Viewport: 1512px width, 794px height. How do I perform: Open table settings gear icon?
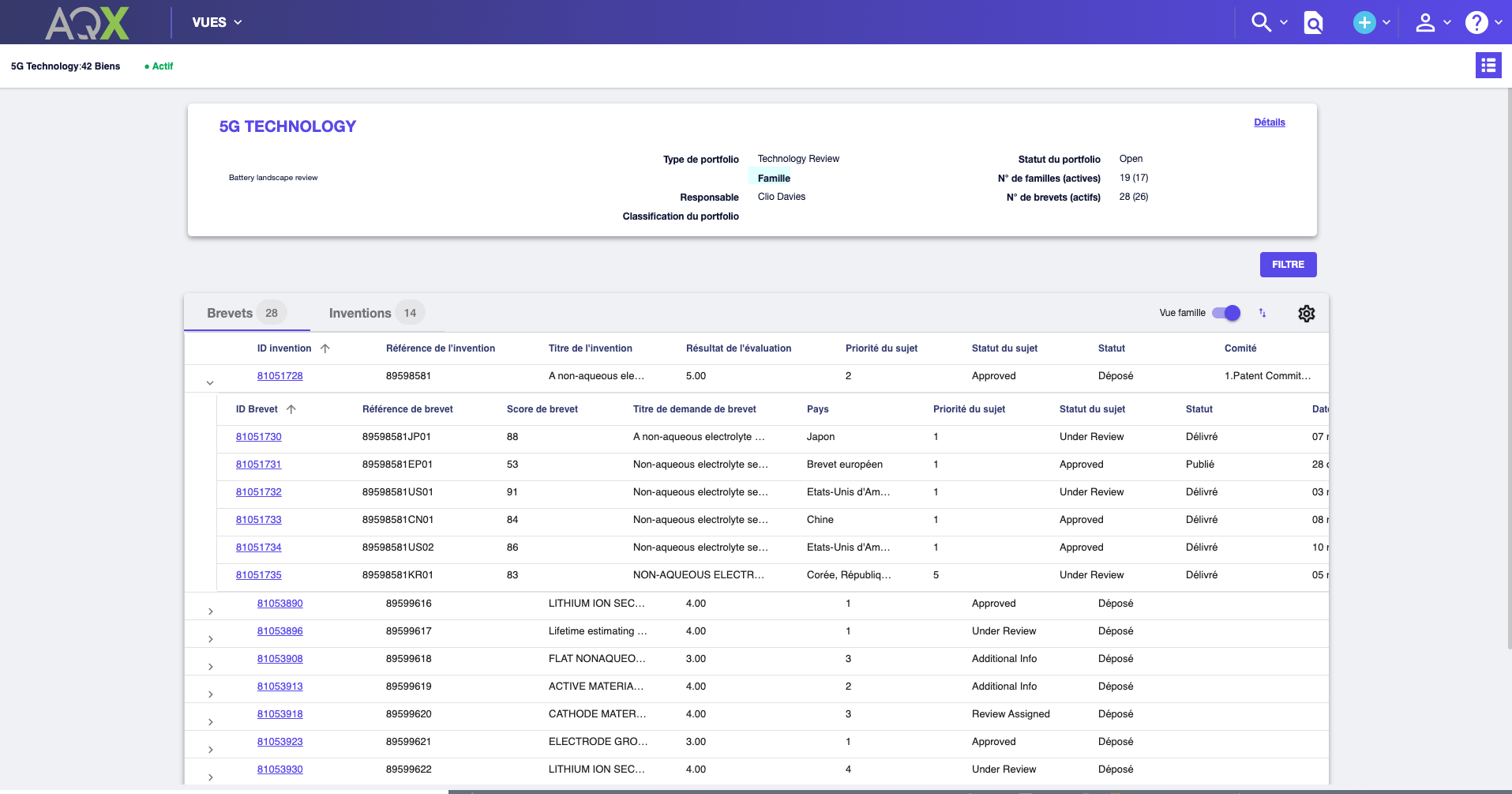(1307, 314)
